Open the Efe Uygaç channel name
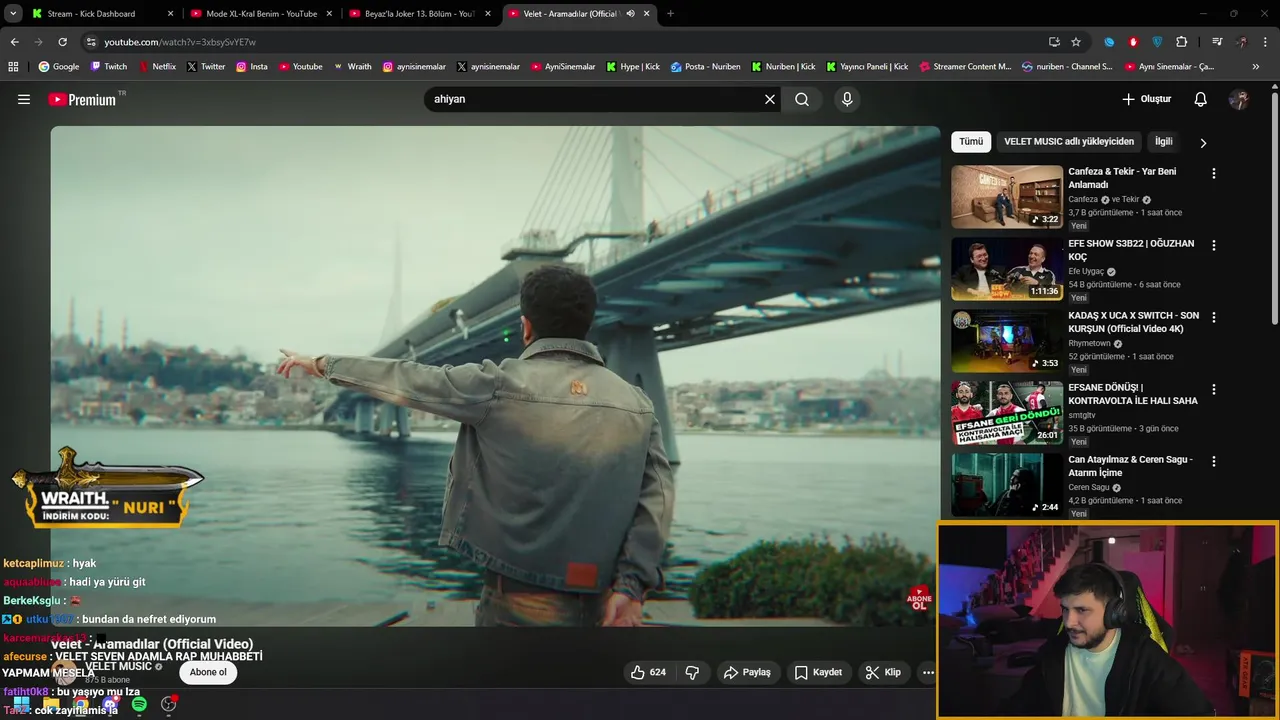This screenshot has width=1280, height=720. tap(1086, 271)
